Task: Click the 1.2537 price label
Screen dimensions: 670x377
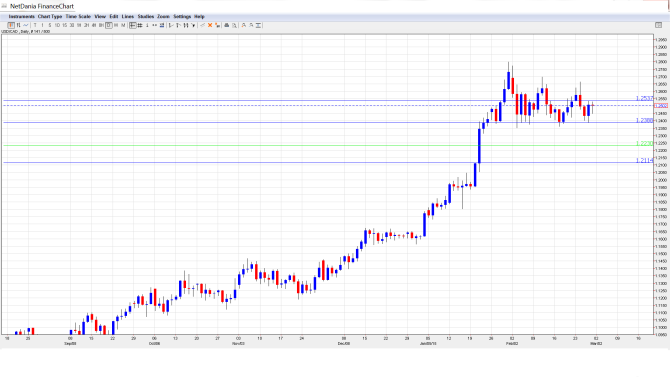Action: click(x=644, y=98)
